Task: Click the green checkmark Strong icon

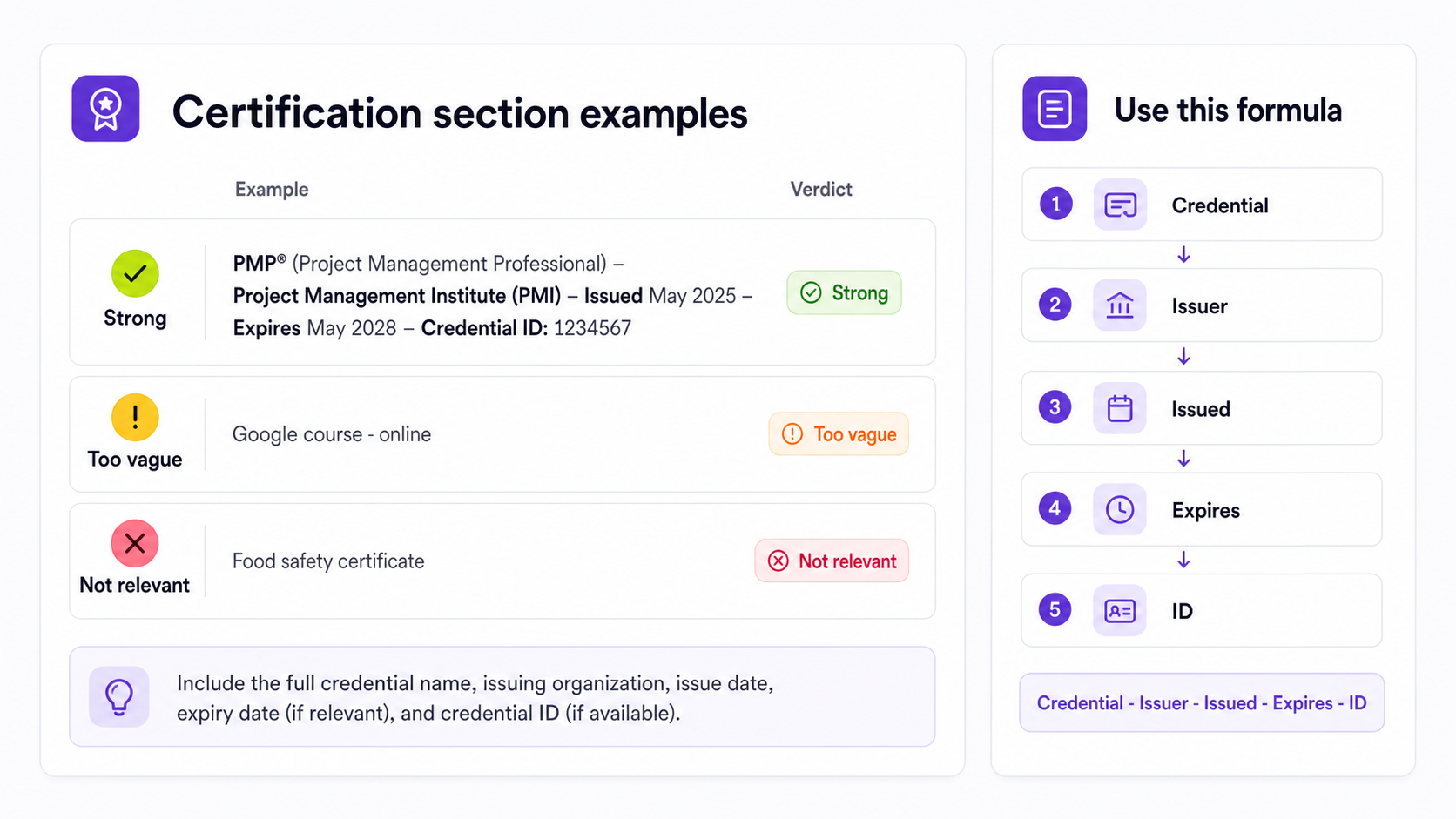Action: tap(135, 273)
